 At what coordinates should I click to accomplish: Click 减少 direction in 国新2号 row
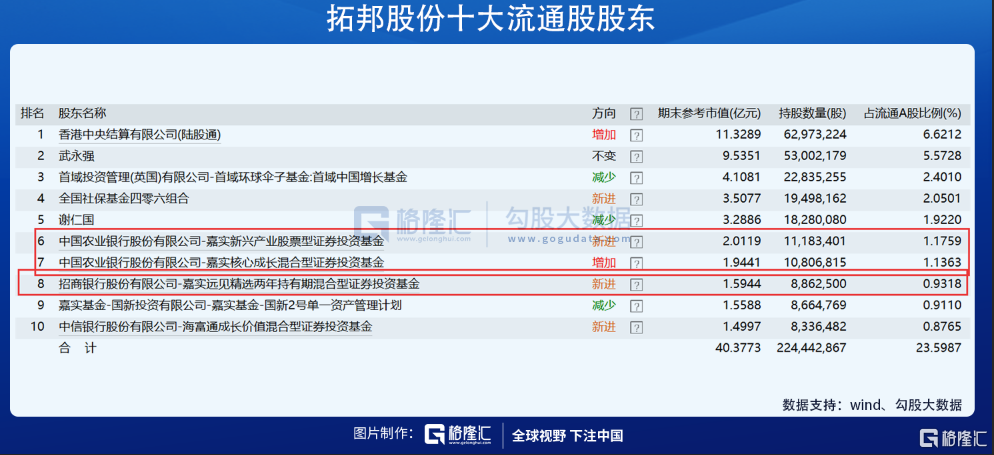[604, 305]
